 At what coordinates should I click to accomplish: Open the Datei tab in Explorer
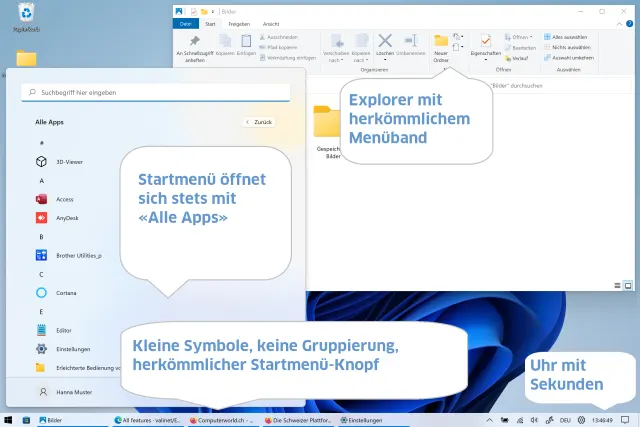[186, 24]
